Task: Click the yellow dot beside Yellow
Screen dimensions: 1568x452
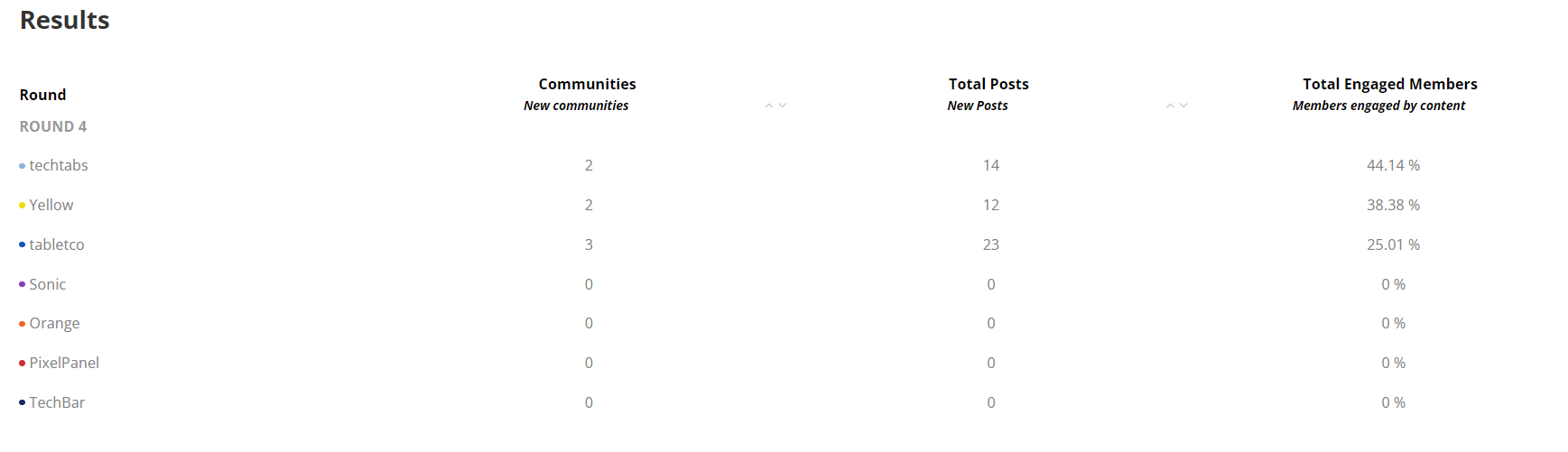Action: 22,206
